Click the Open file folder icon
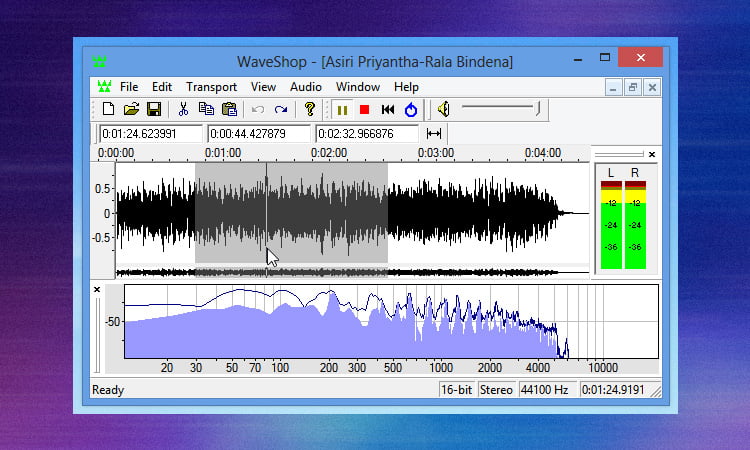Image resolution: width=750 pixels, height=450 pixels. (131, 109)
